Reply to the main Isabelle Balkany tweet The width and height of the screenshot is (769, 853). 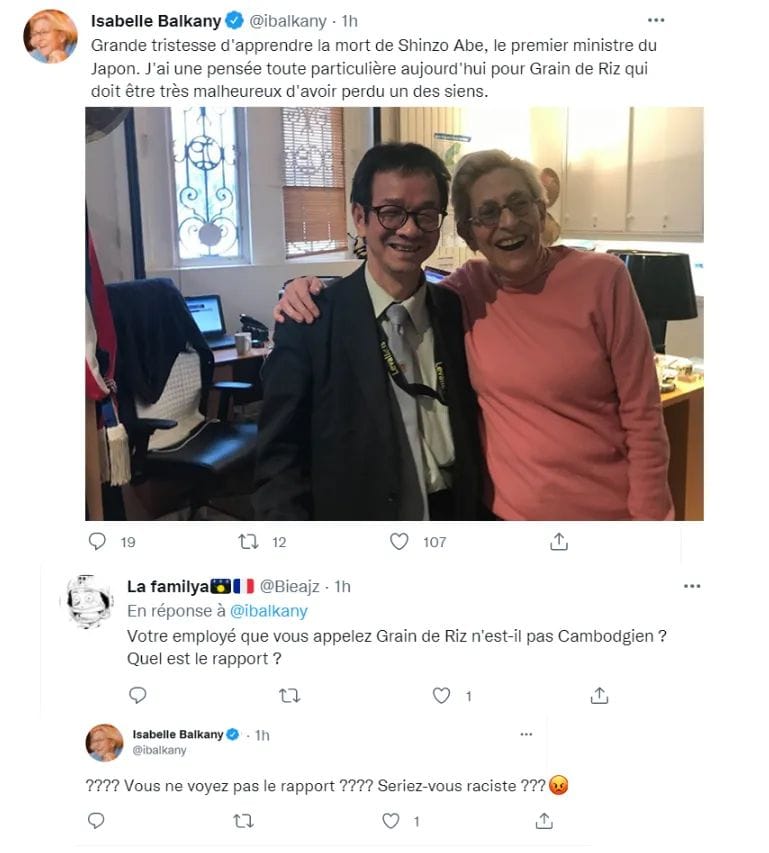pyautogui.click(x=97, y=541)
